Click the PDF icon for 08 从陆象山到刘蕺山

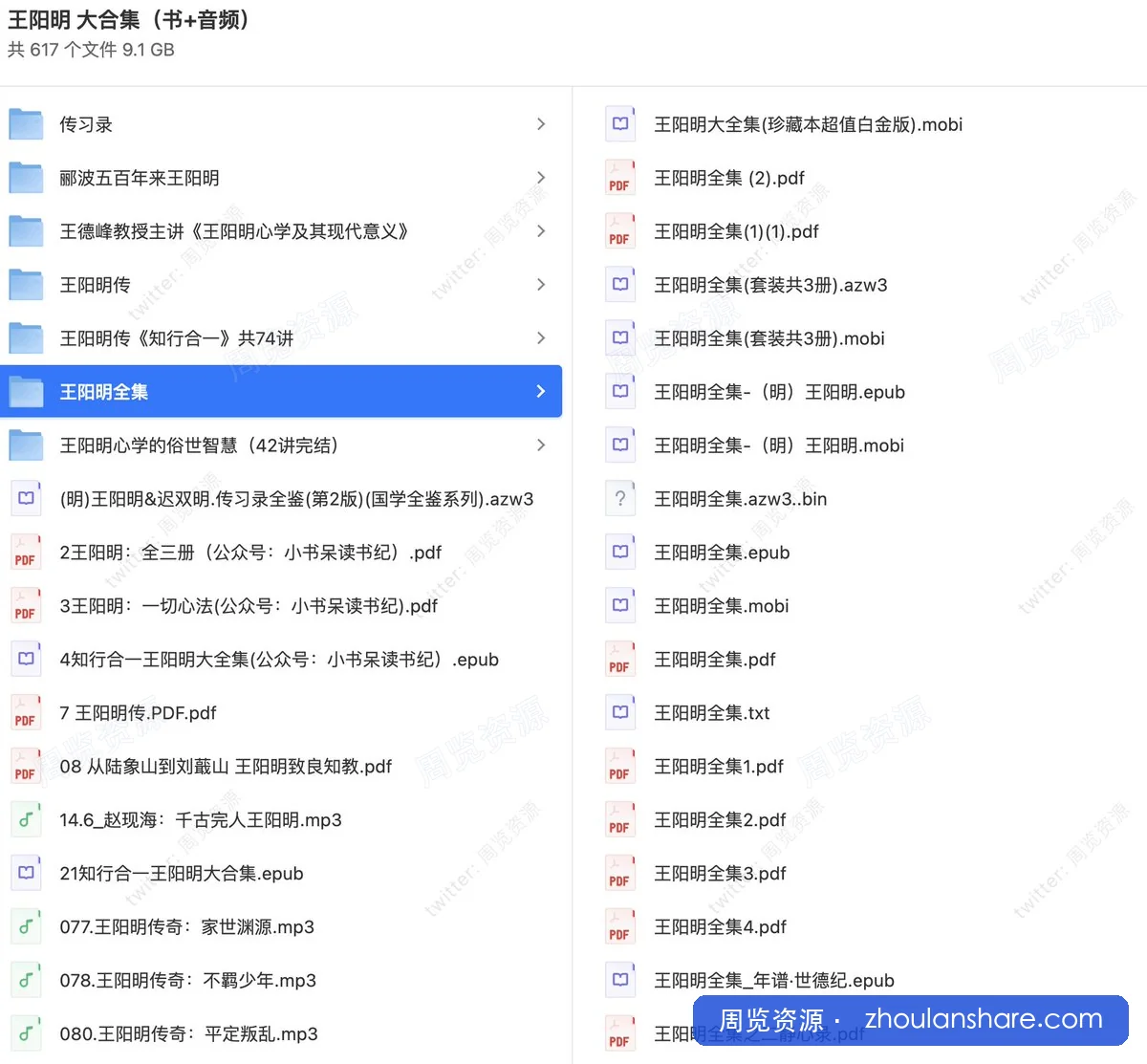[26, 767]
